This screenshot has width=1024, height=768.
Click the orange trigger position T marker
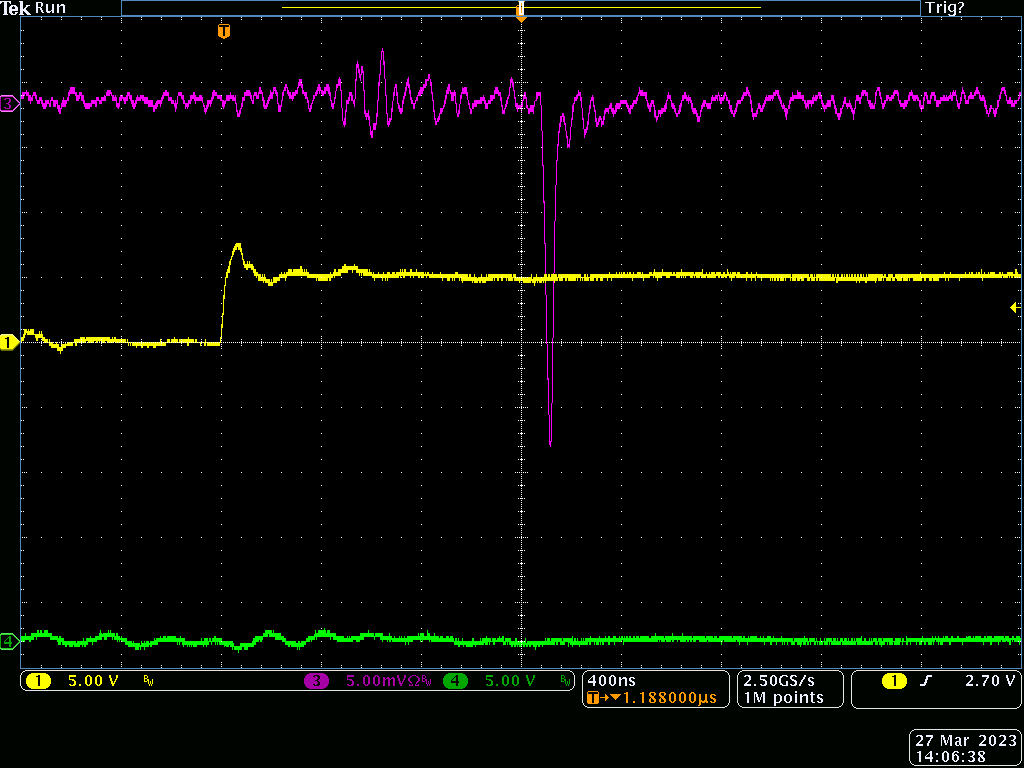click(224, 32)
